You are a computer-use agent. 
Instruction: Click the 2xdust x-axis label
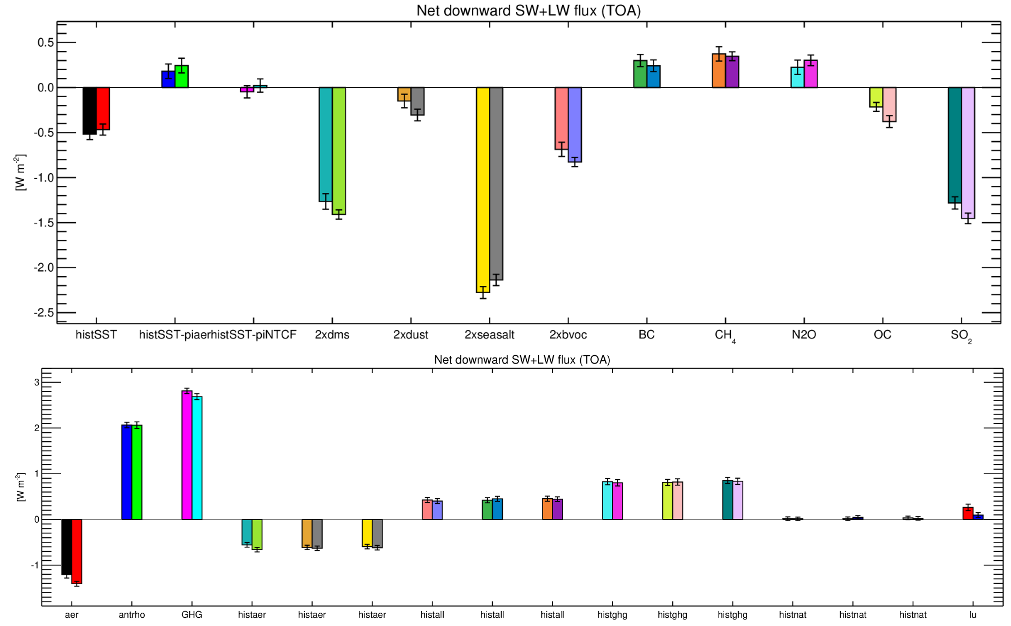pyautogui.click(x=410, y=335)
